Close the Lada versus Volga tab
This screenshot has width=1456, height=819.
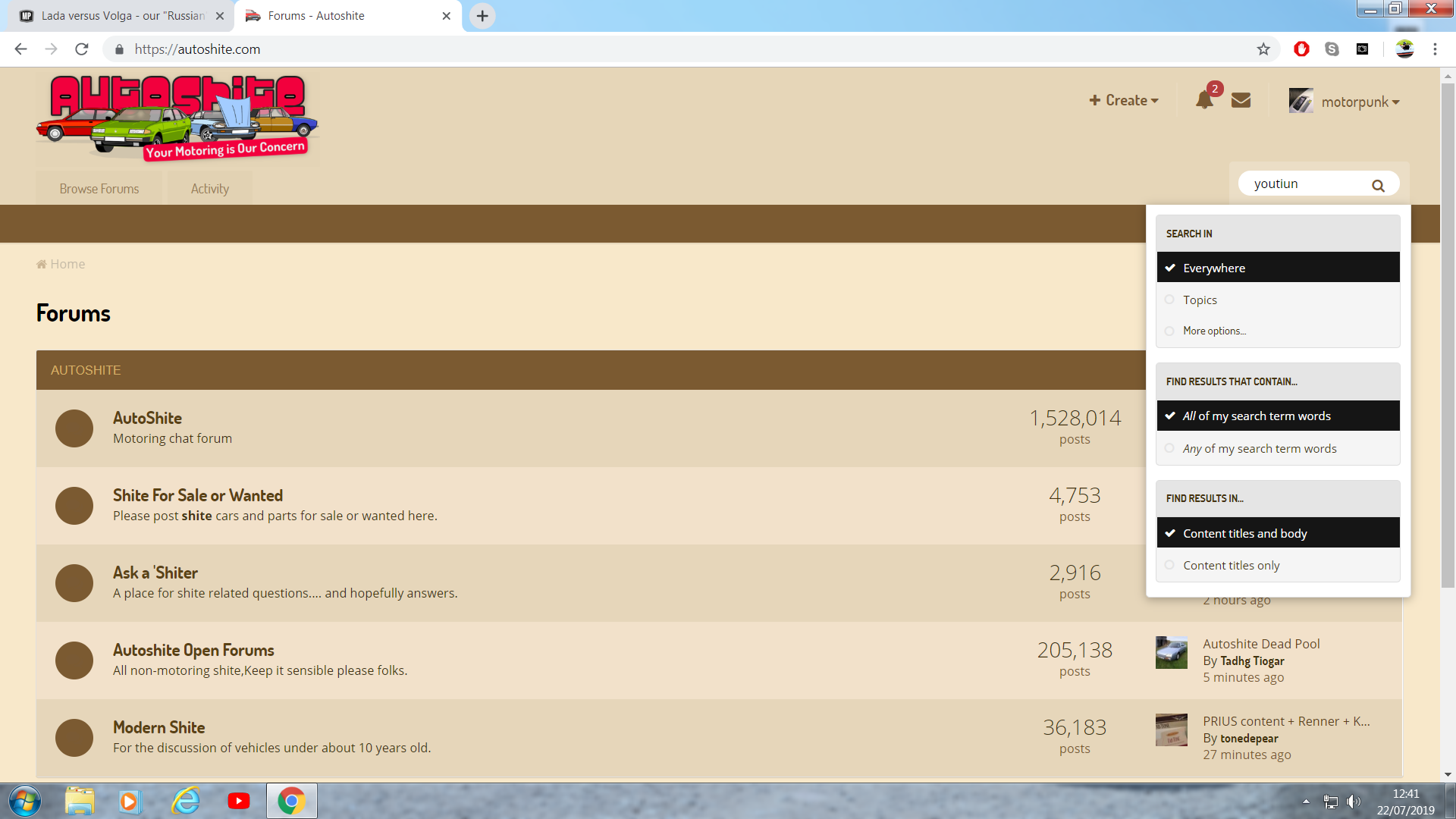(x=220, y=16)
